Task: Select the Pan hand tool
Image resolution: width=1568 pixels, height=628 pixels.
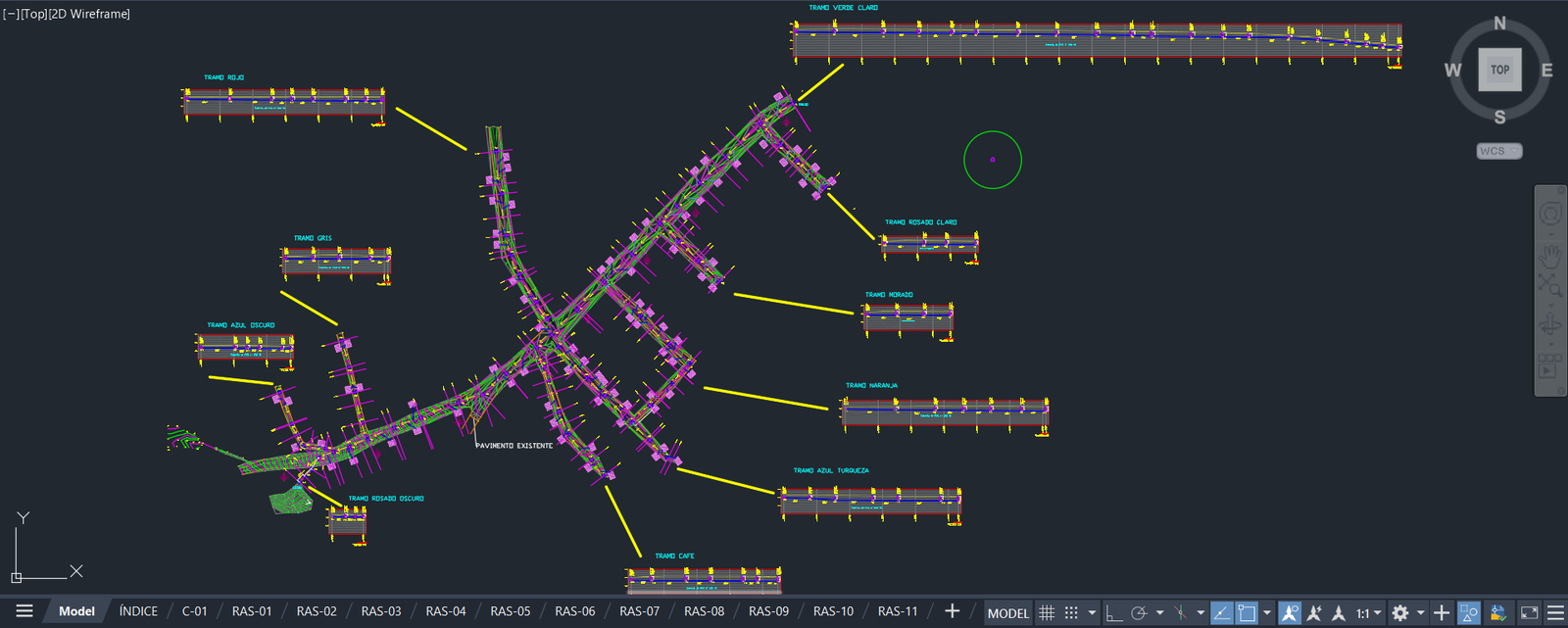Action: click(x=1549, y=257)
